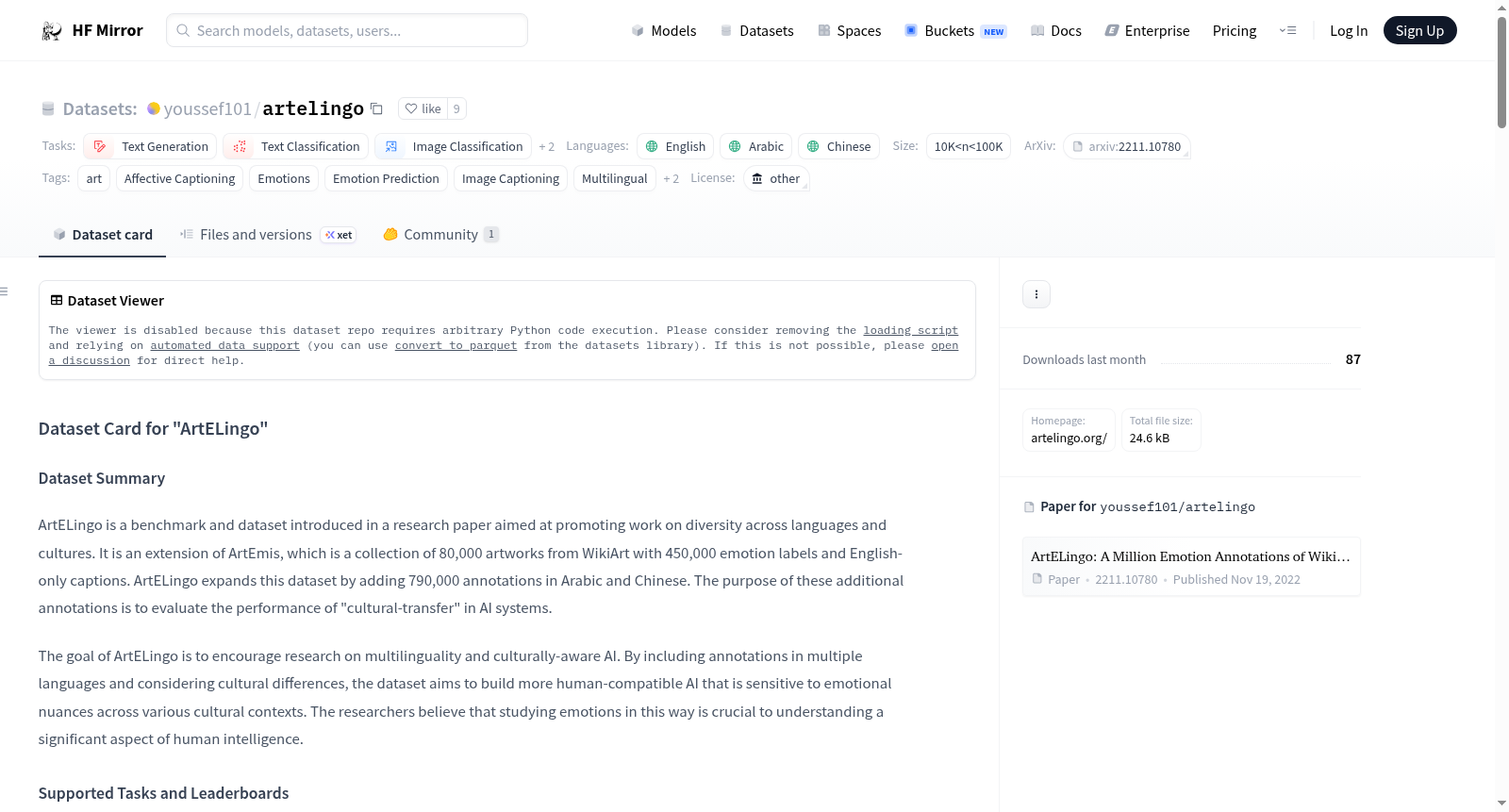Click the arXiv document icon
This screenshot has height=812, width=1509.
tap(1078, 146)
